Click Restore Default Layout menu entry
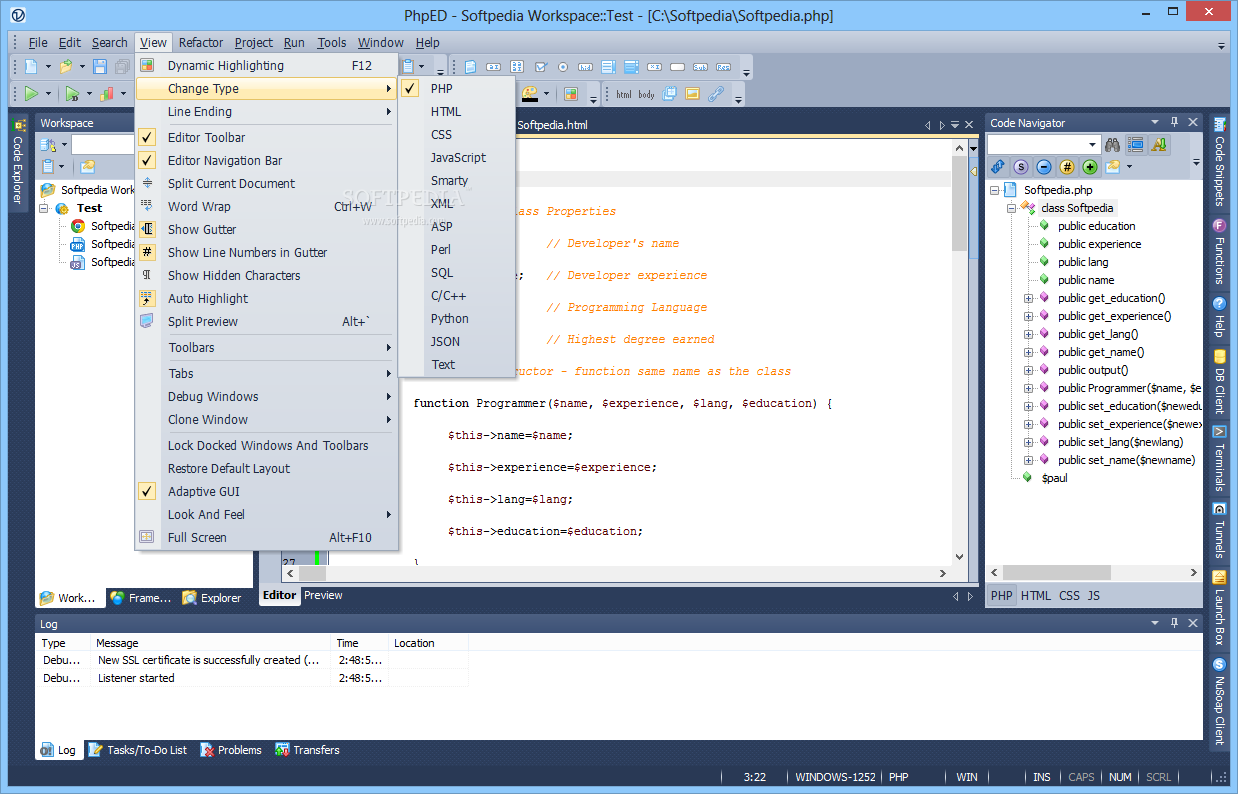Viewport: 1238px width, 794px height. 267,469
